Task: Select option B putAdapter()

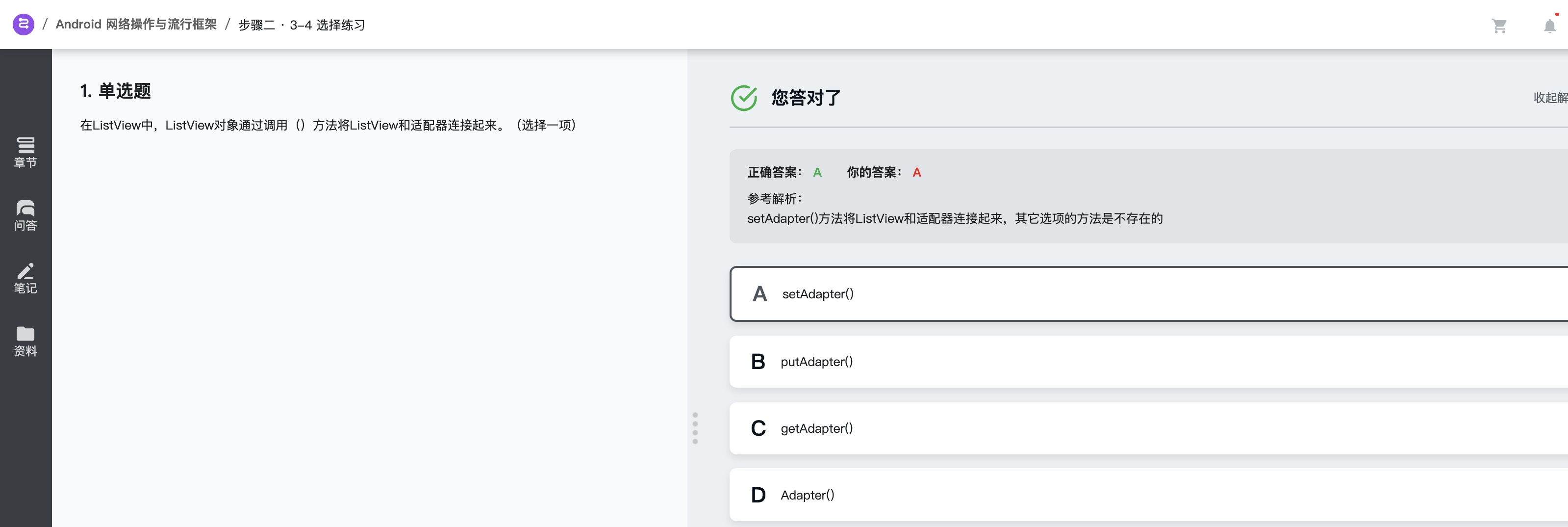Action: click(1149, 361)
